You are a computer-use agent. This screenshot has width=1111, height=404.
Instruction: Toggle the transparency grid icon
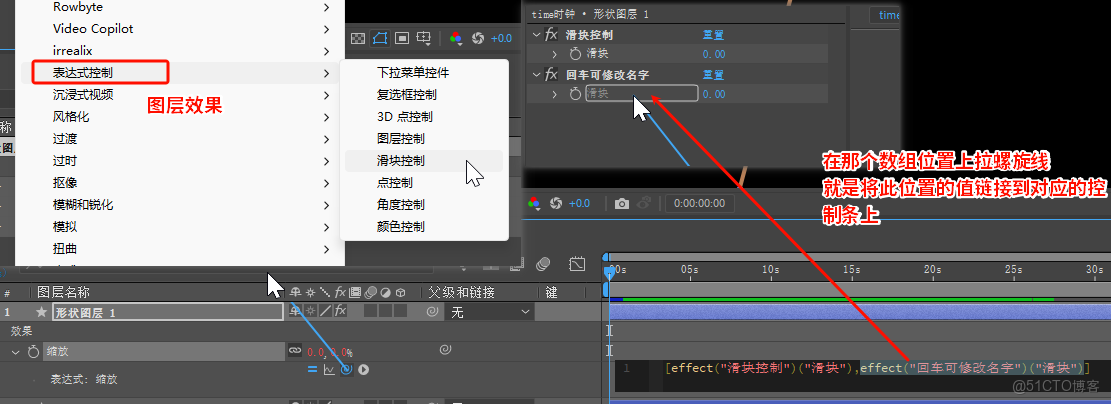[x=359, y=38]
